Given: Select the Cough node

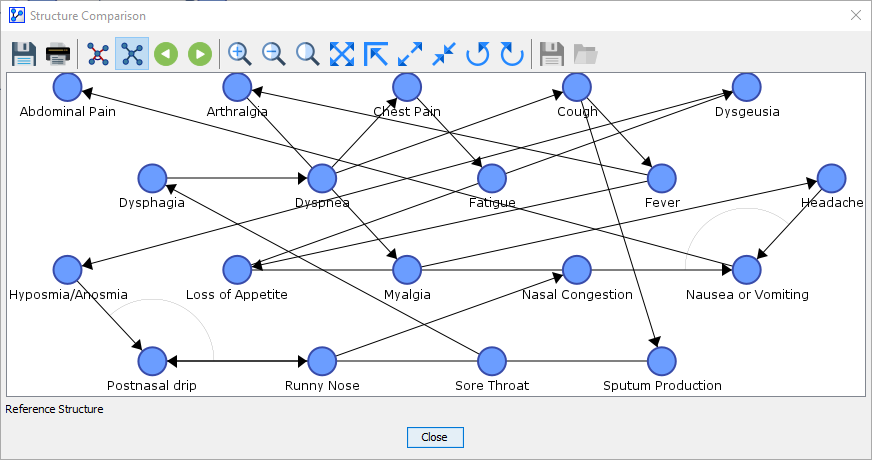Looking at the screenshot, I should [577, 87].
